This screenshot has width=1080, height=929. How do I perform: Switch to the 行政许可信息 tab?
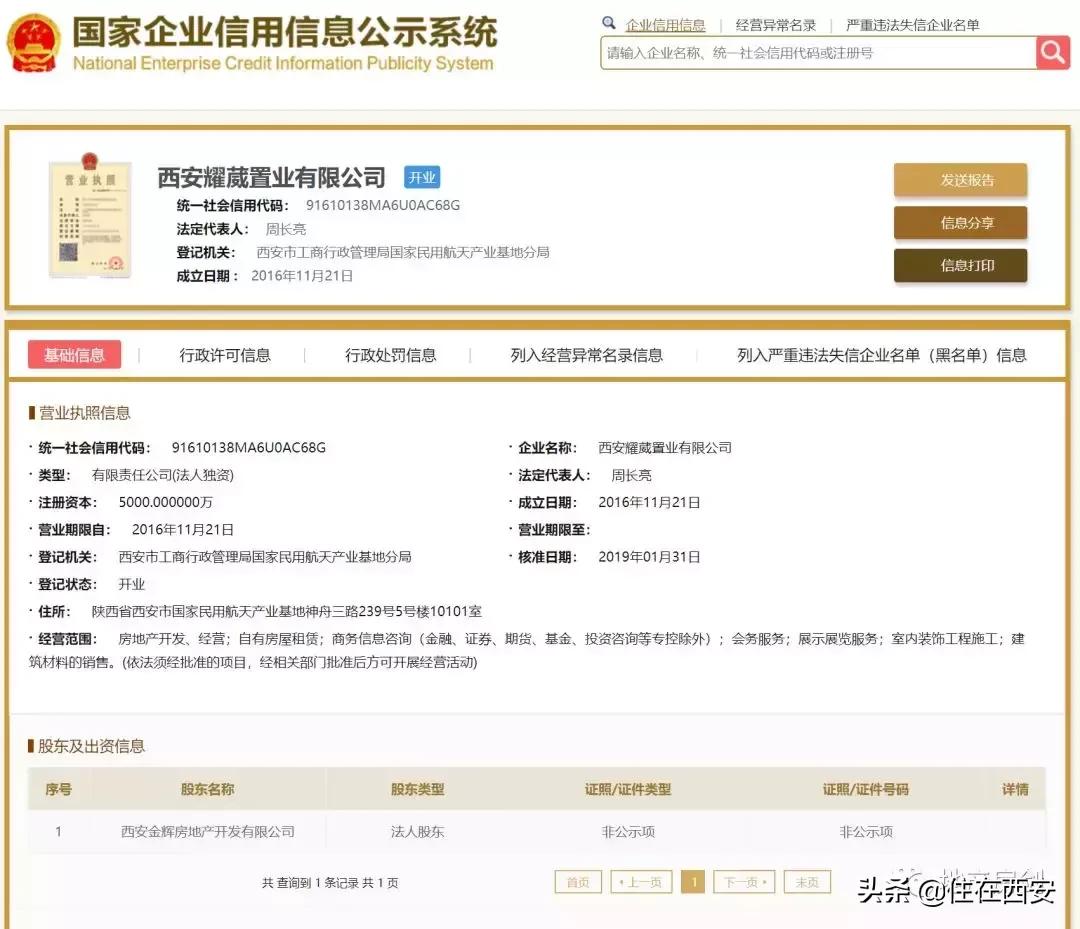pos(225,354)
